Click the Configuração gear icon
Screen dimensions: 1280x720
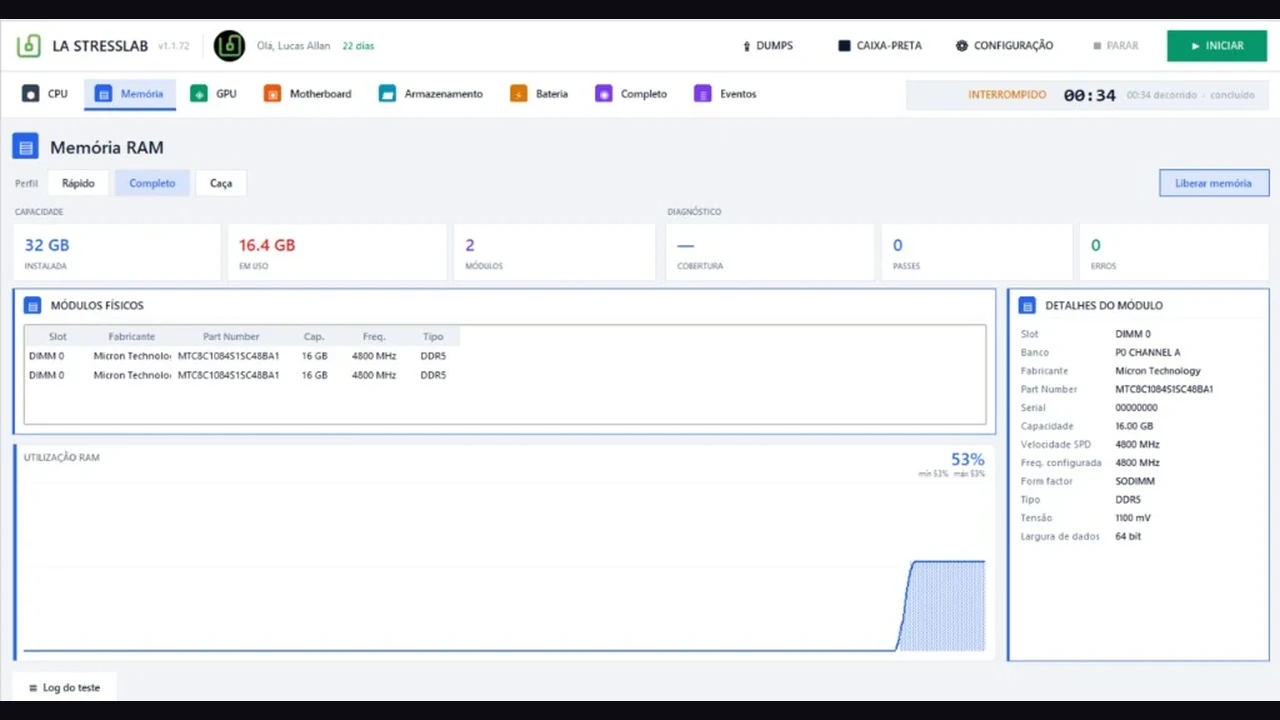962,46
